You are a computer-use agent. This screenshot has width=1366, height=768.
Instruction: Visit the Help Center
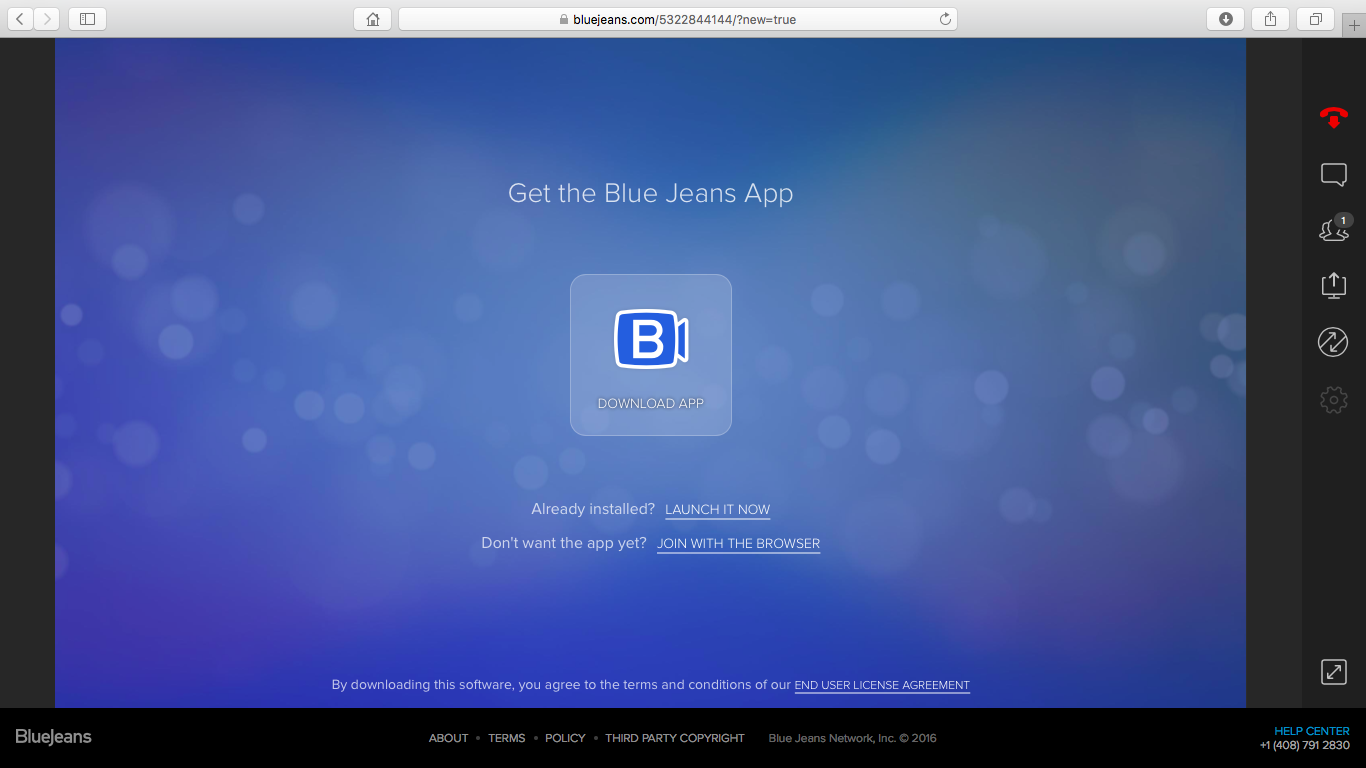pyautogui.click(x=1312, y=731)
